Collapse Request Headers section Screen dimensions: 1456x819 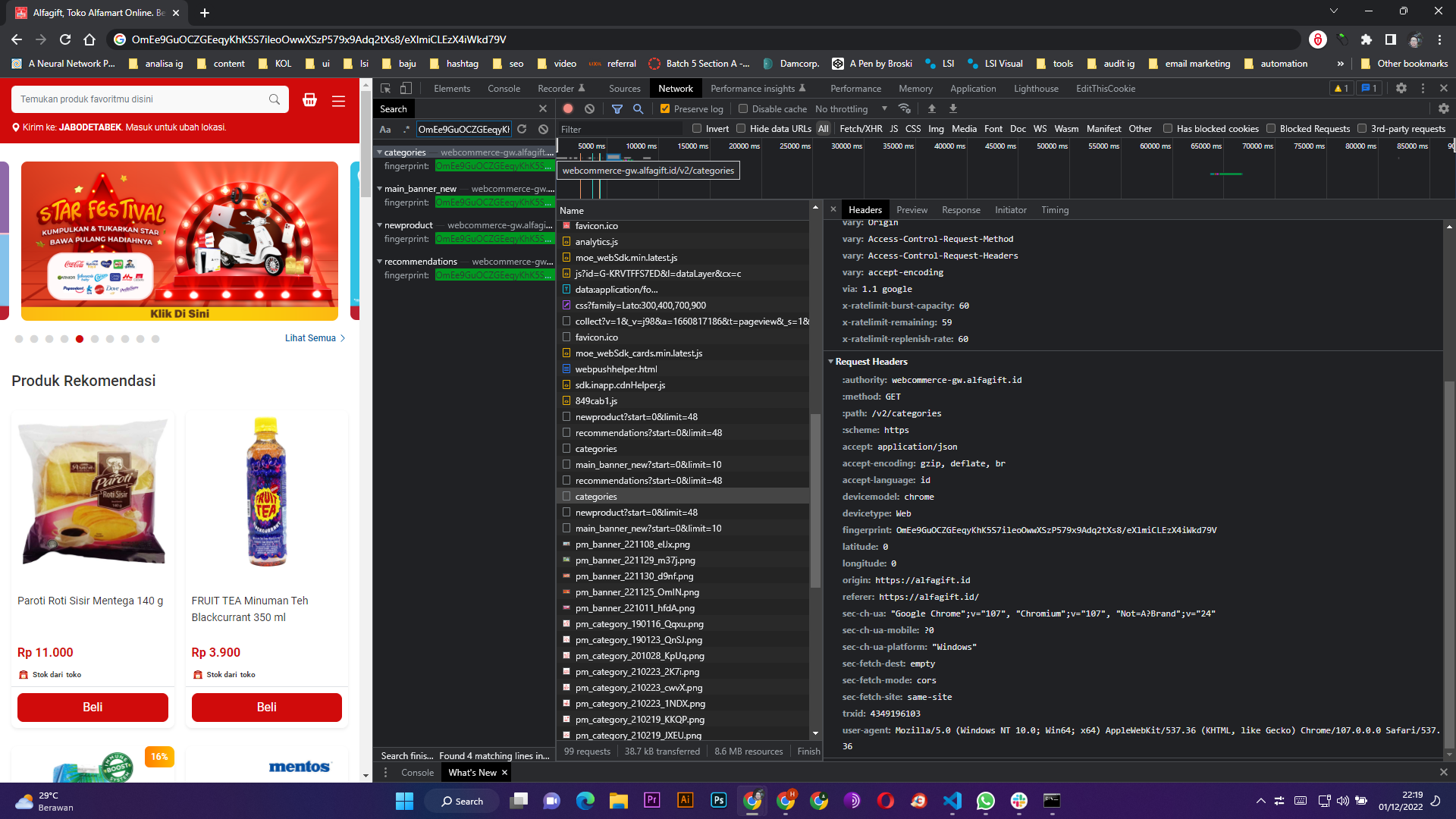coord(831,362)
